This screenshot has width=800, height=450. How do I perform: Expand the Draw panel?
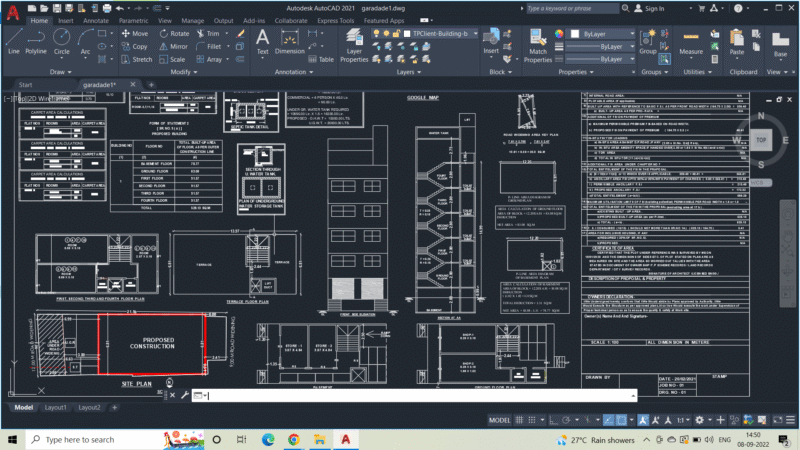coord(61,72)
